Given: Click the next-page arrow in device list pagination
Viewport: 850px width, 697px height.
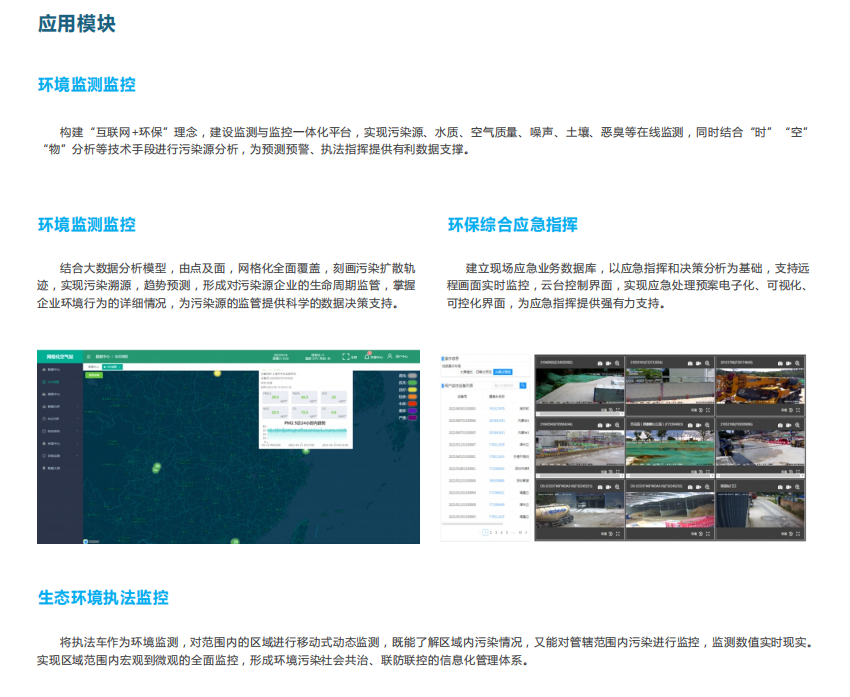Looking at the screenshot, I should point(526,532).
